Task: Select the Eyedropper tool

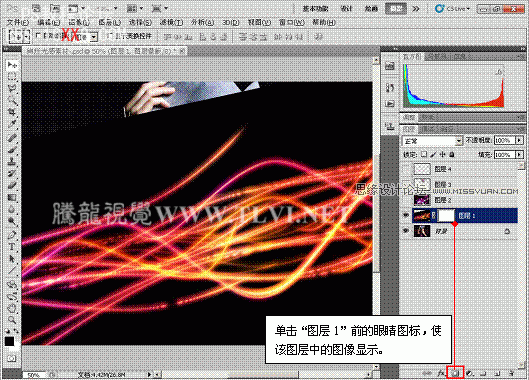Action: pos(12,125)
